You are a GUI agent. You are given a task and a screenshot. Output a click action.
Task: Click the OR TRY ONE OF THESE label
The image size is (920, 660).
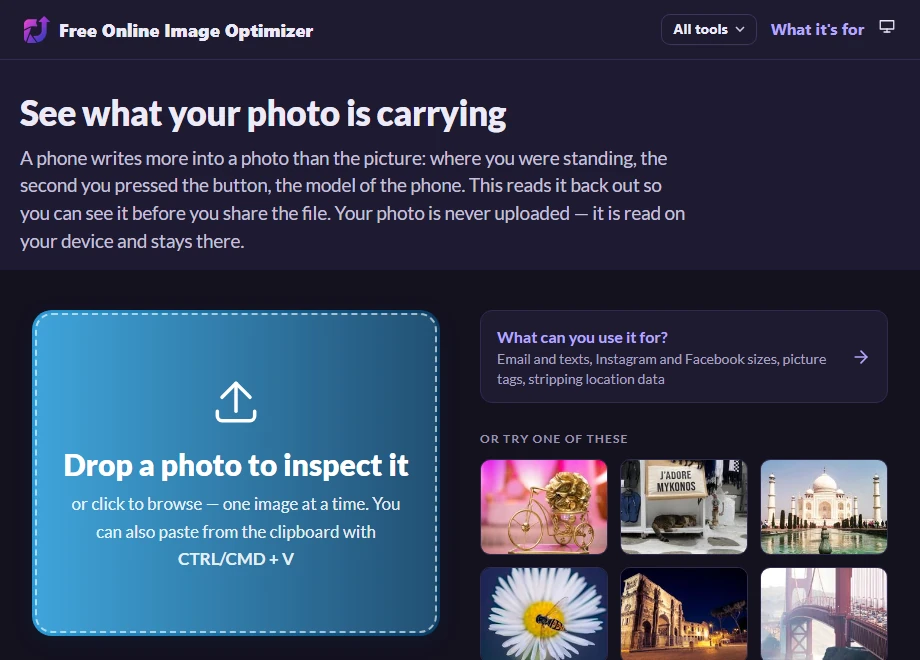(554, 439)
